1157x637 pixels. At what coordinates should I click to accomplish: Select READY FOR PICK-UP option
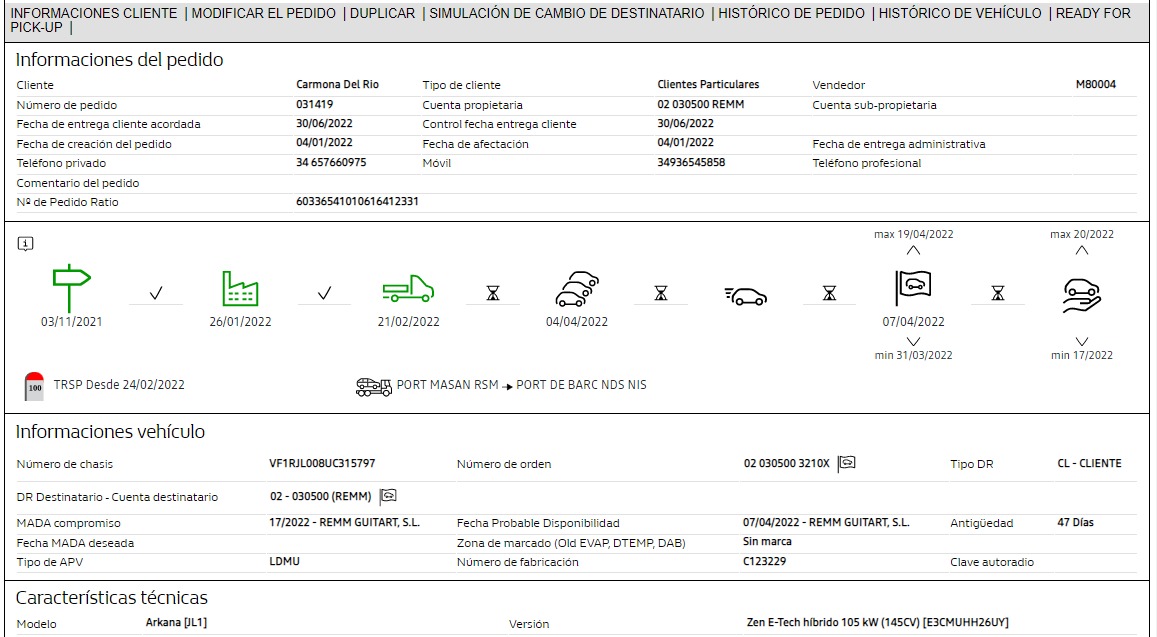tap(1093, 13)
